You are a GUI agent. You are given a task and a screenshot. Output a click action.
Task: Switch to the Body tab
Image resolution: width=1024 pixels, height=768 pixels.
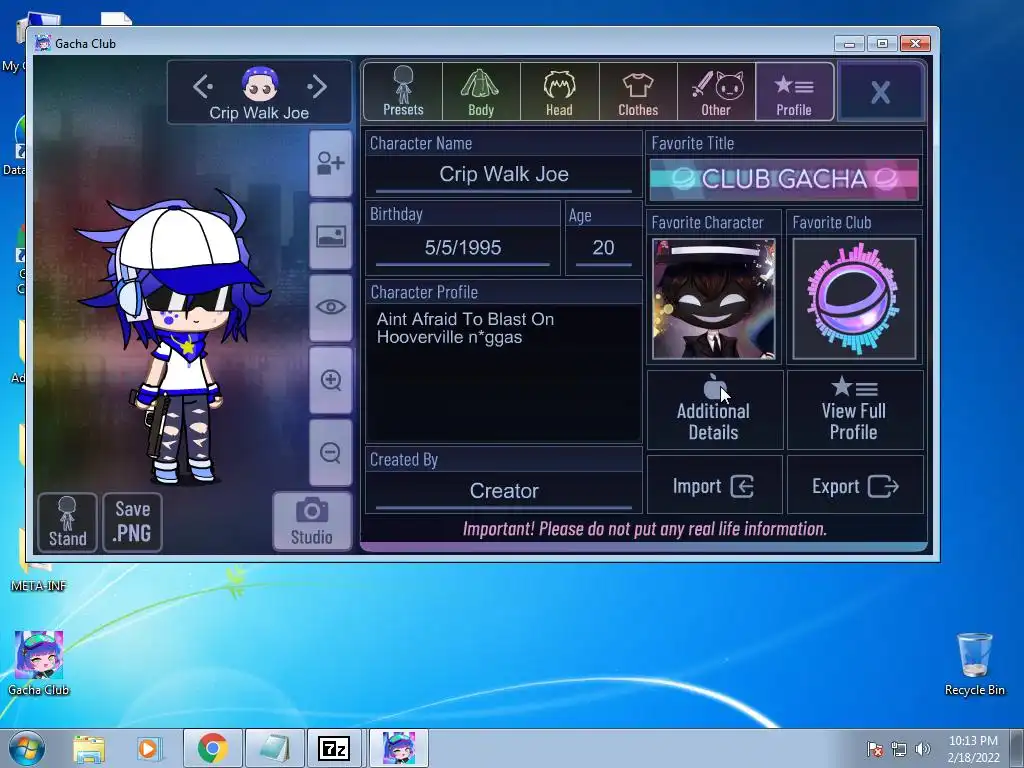(x=481, y=92)
